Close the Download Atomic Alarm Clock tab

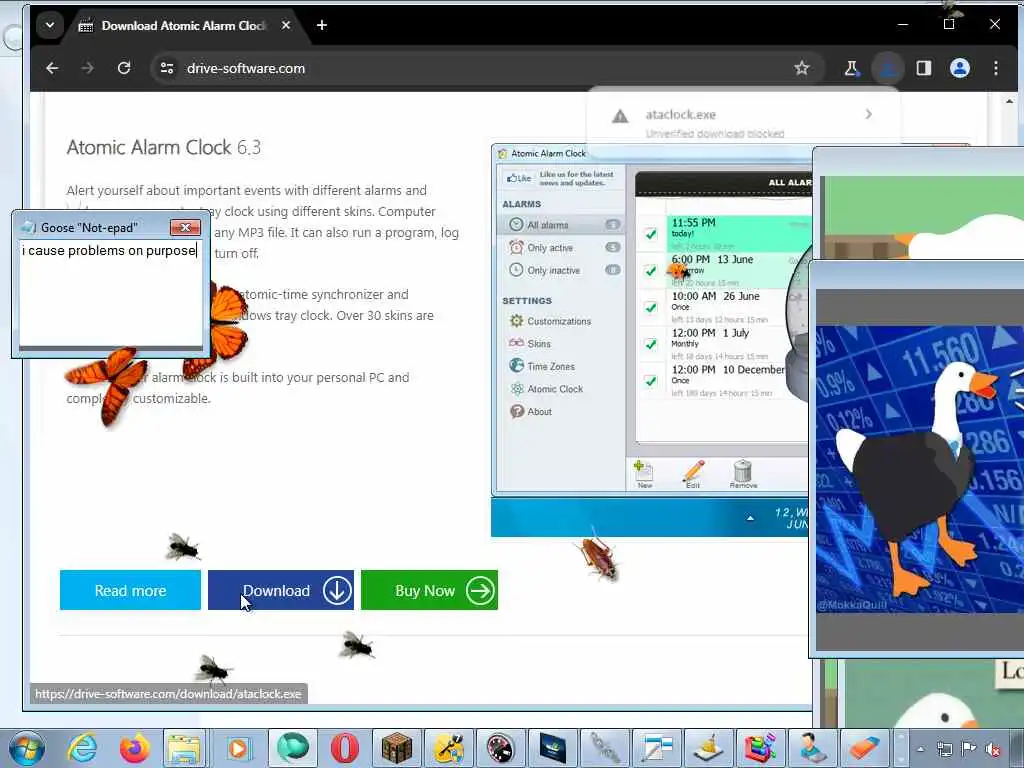click(x=286, y=25)
